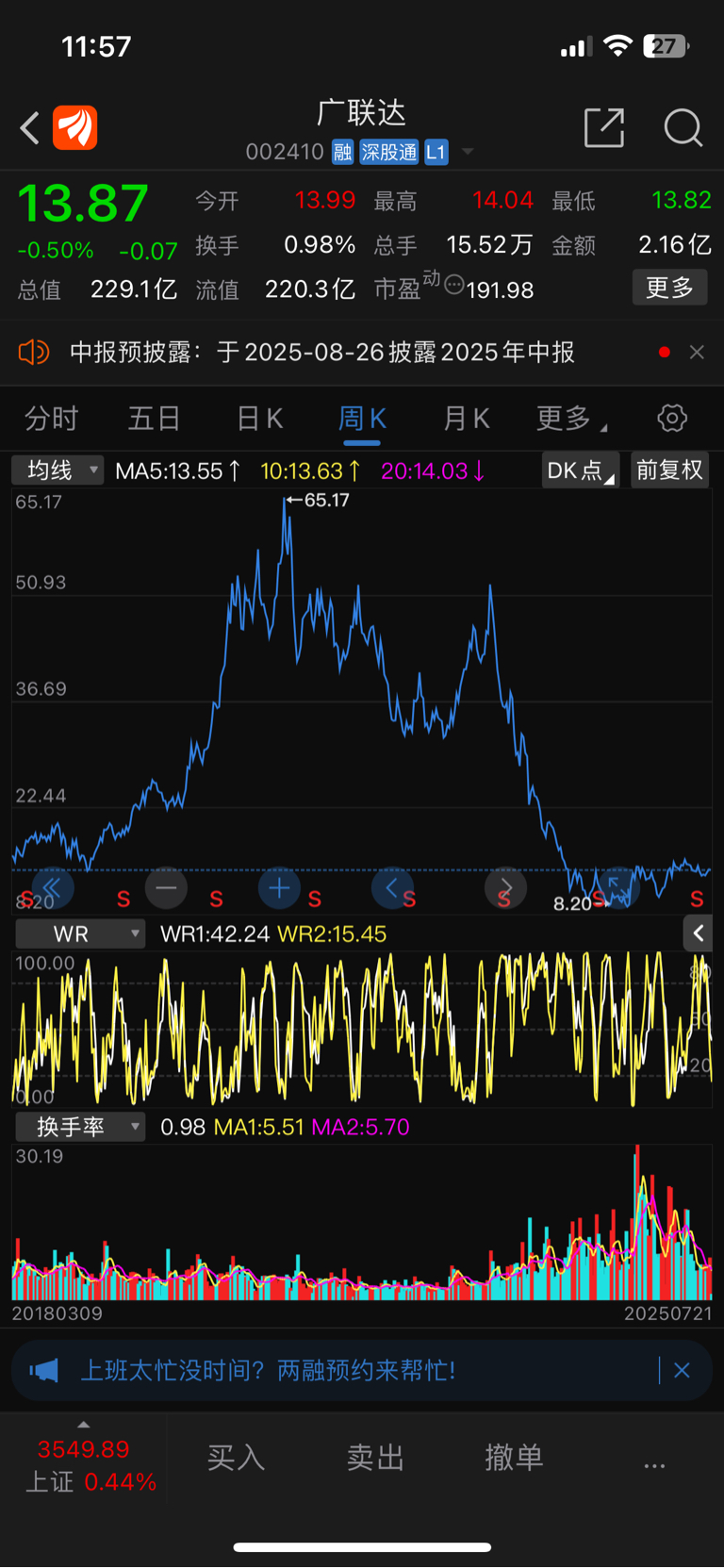Expand stock title dropdown triangle
This screenshot has height=1568, width=724.
click(x=468, y=152)
